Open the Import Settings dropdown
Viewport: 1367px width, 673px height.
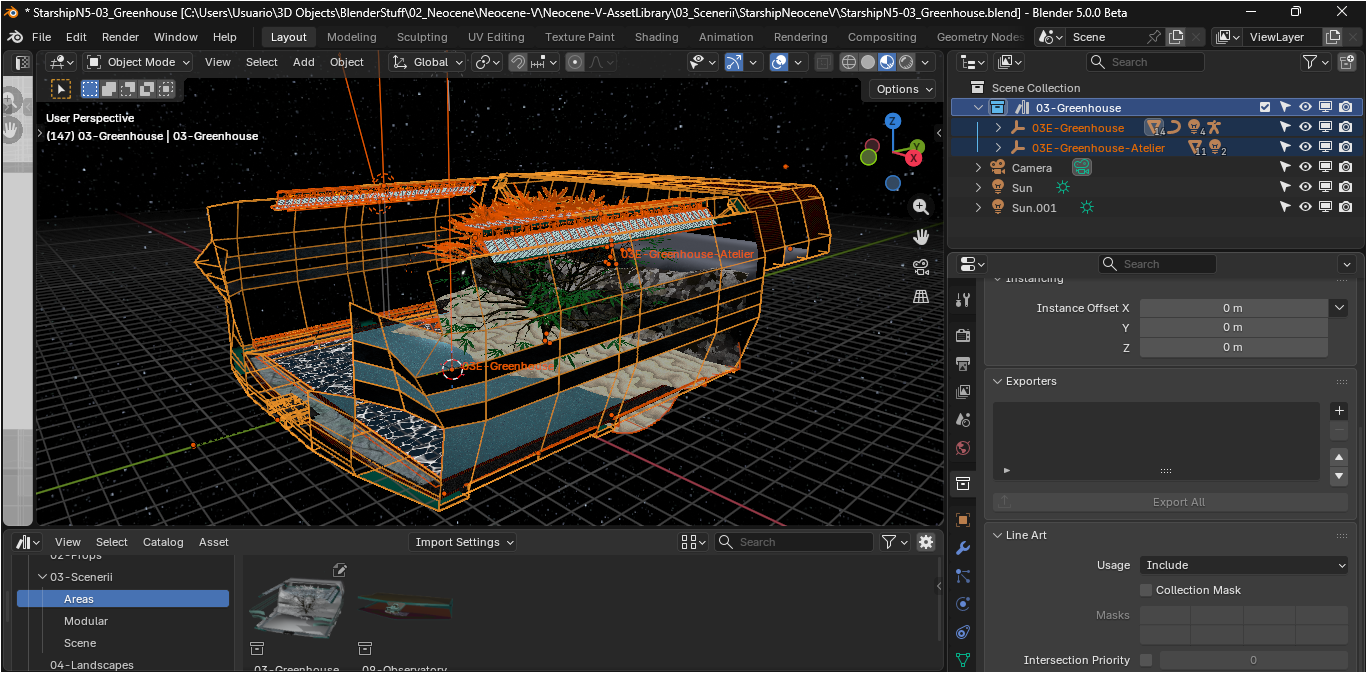pyautogui.click(x=464, y=542)
